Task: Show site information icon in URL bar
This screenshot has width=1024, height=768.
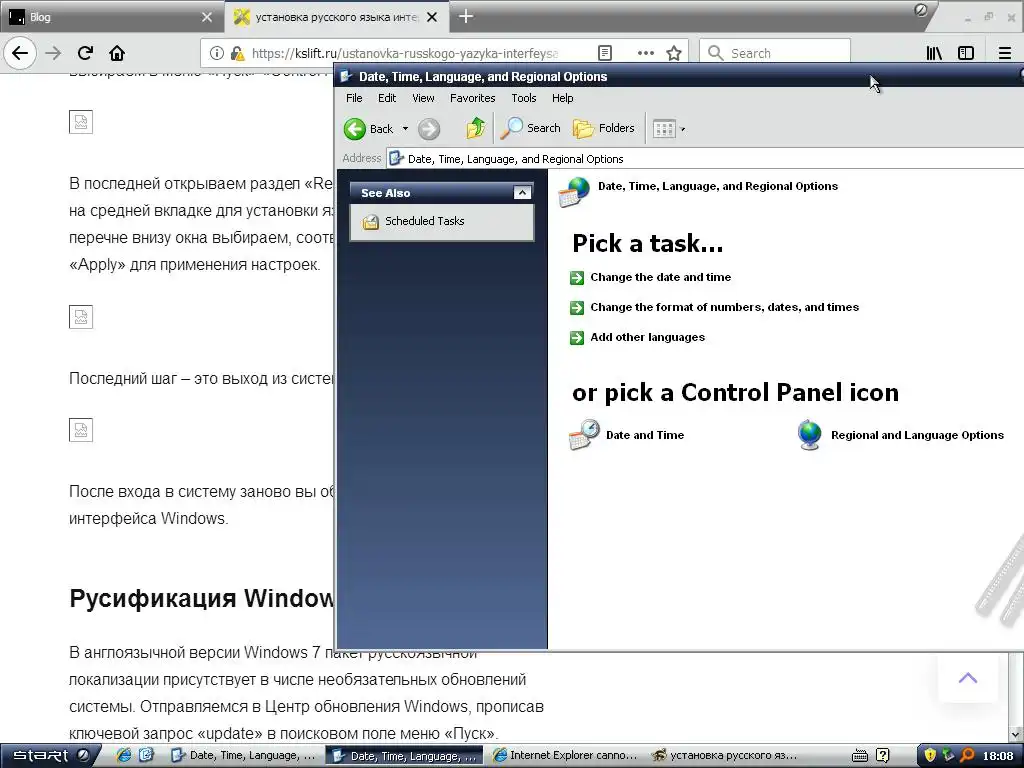Action: tap(217, 53)
